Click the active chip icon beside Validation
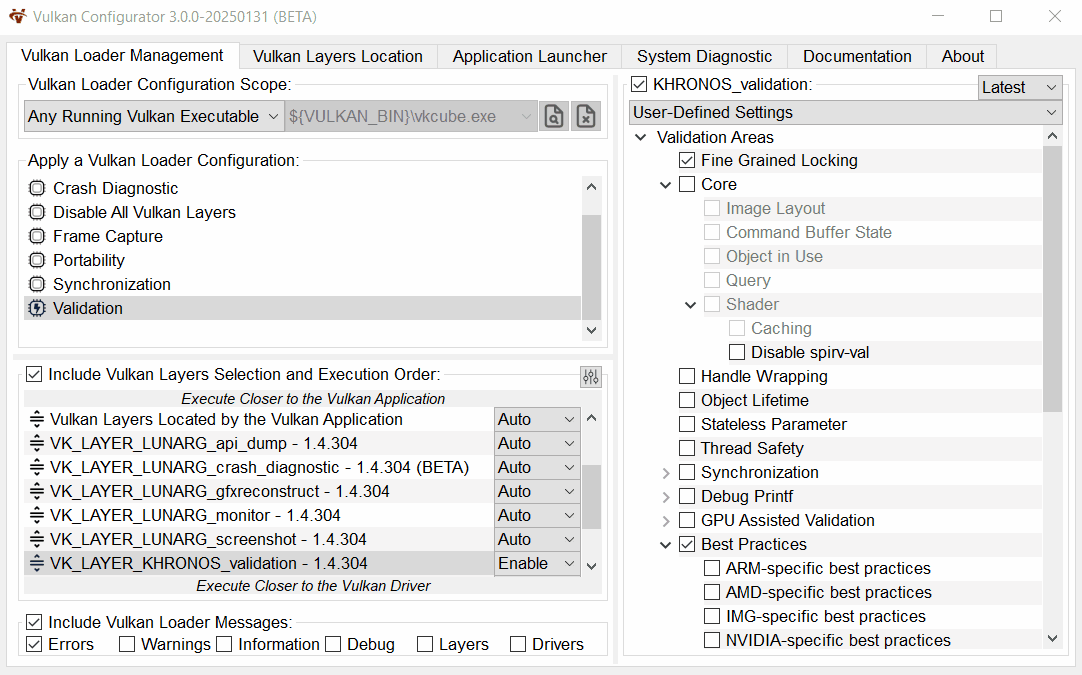The height and width of the screenshot is (675, 1082). click(37, 308)
